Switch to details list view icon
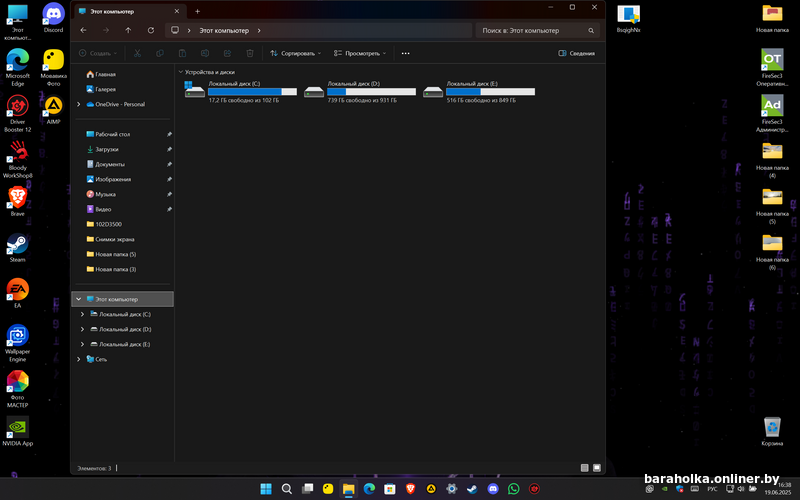Viewport: 800px width, 500px height. pos(585,468)
